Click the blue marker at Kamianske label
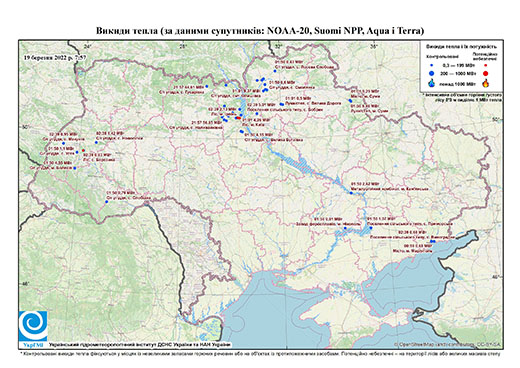This screenshot has height=368, width=520. pyautogui.click(x=351, y=193)
